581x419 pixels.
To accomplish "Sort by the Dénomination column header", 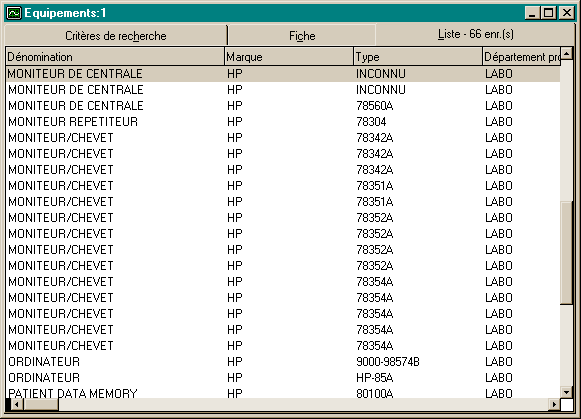I will [x=115, y=57].
